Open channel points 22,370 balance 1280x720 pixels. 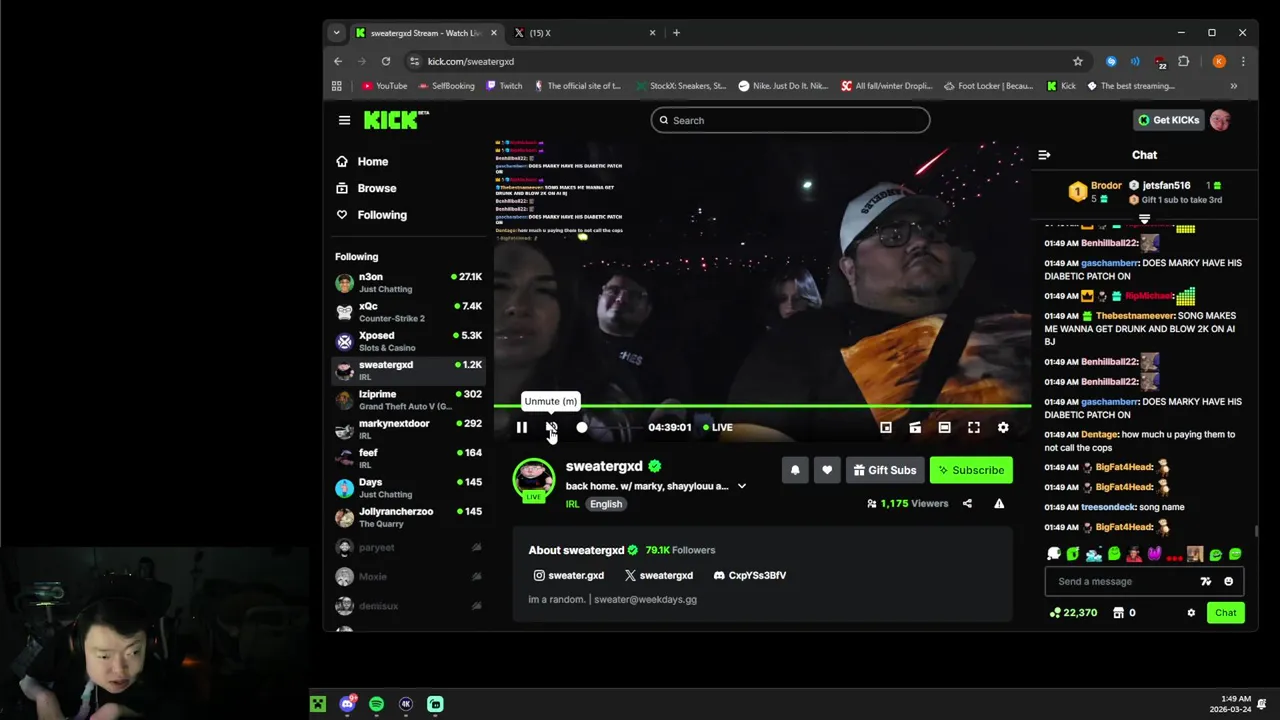tap(1073, 613)
